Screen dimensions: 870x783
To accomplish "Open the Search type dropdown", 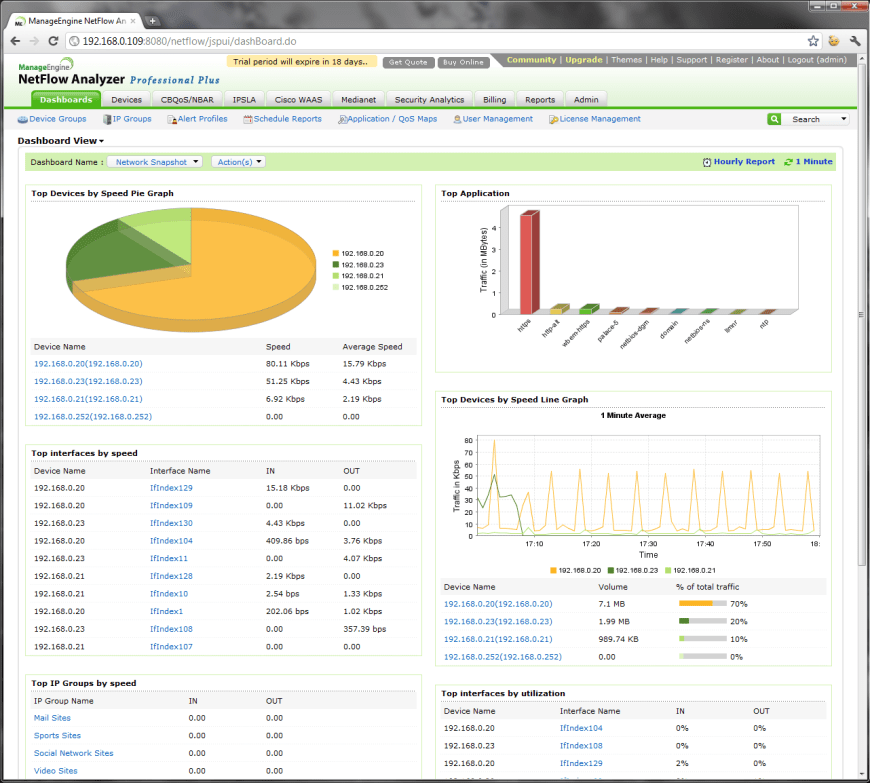I will [844, 119].
